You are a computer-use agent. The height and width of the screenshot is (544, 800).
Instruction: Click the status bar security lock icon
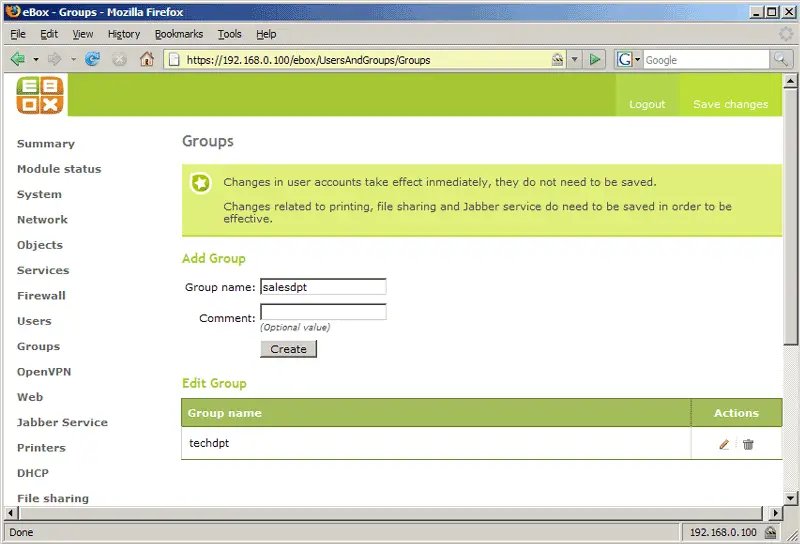(770, 532)
